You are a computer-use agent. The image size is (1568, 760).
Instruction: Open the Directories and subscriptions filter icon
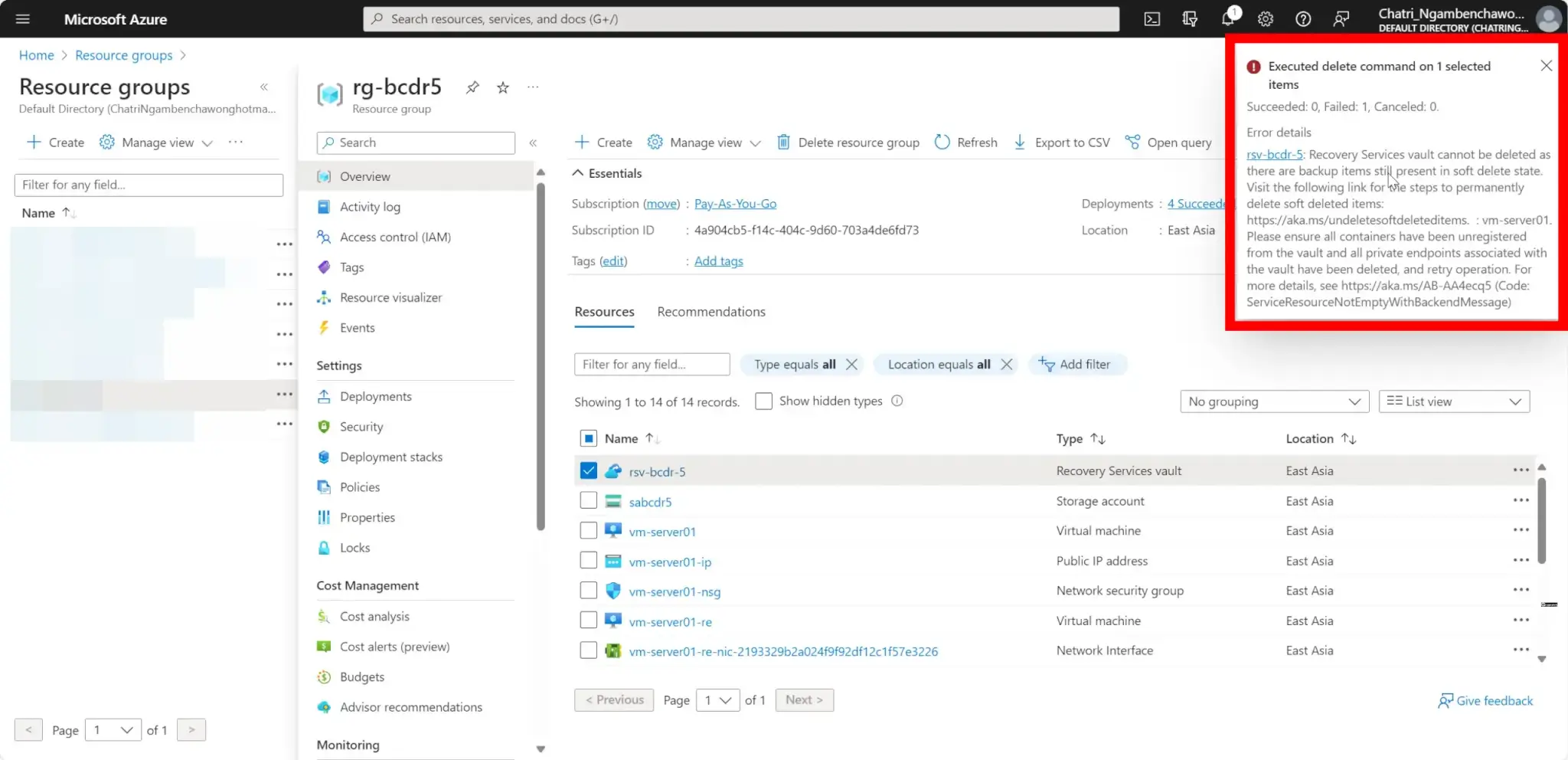pos(1190,19)
